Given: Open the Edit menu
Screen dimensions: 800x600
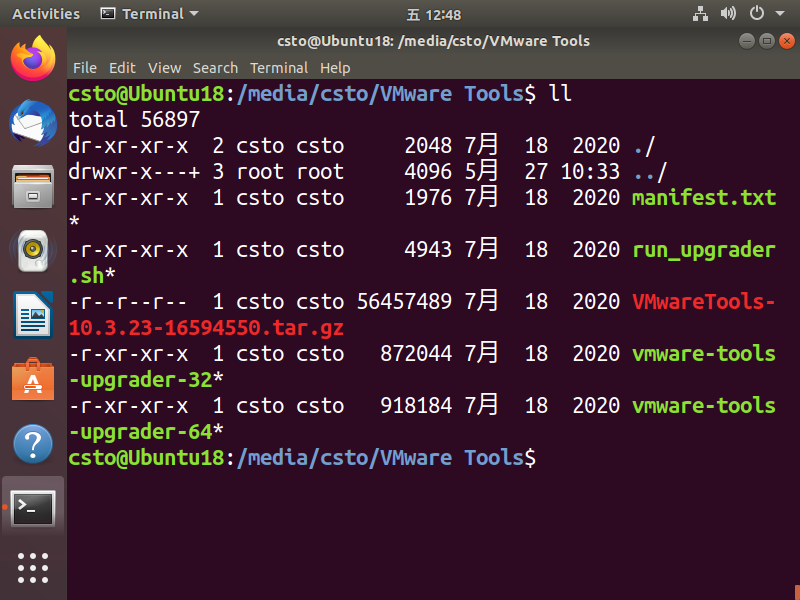Looking at the screenshot, I should pyautogui.click(x=122, y=68).
